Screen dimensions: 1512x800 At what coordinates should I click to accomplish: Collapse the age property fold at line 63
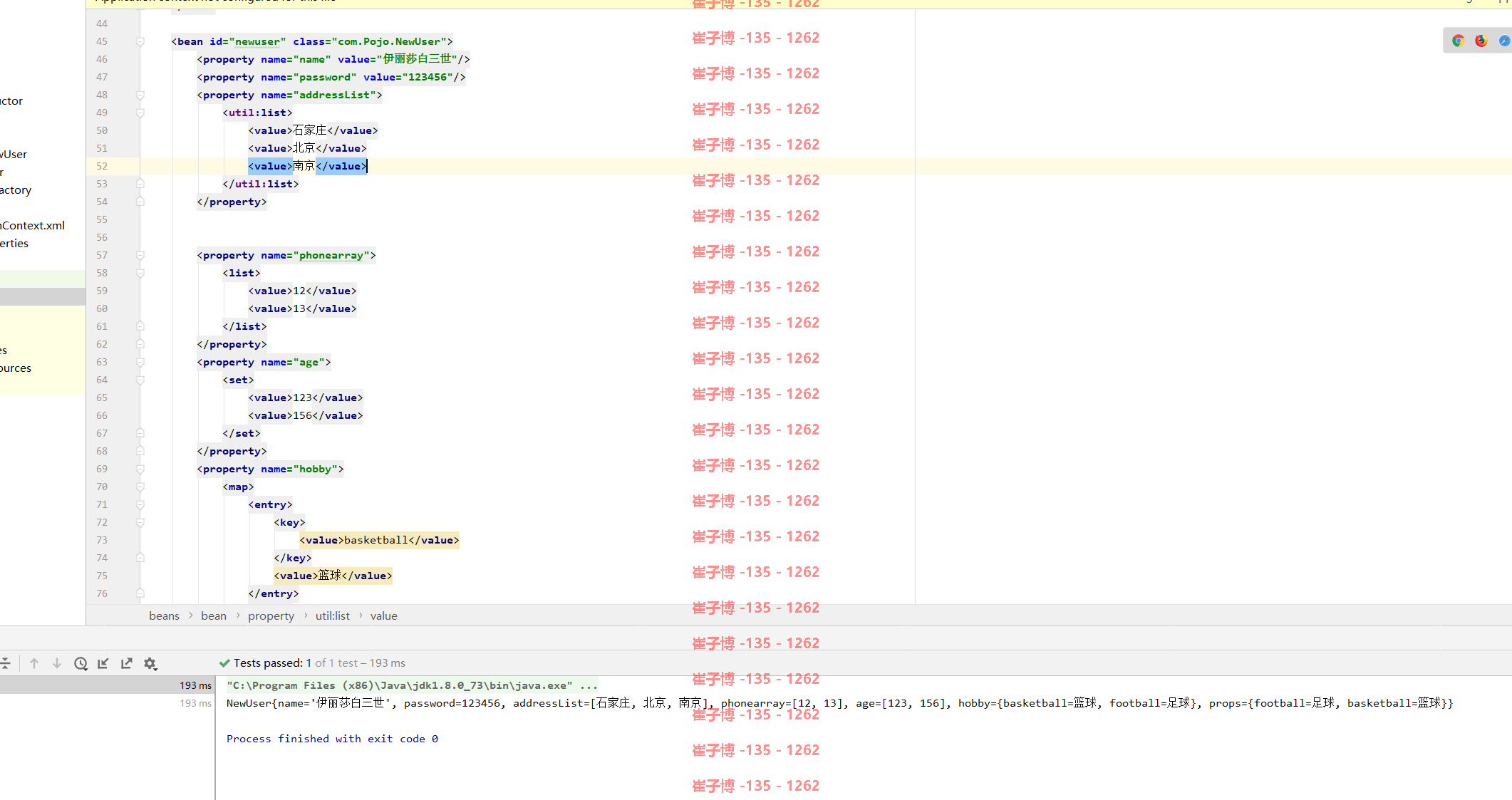(140, 362)
